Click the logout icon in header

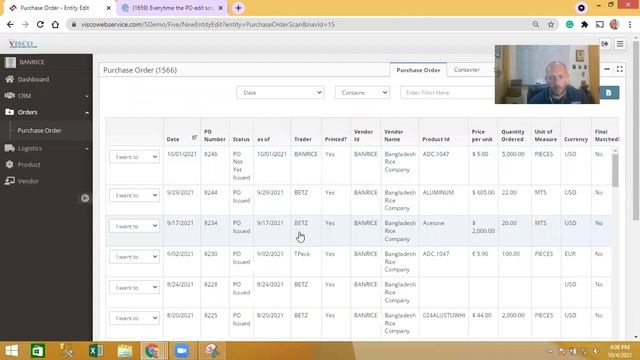click(x=605, y=44)
